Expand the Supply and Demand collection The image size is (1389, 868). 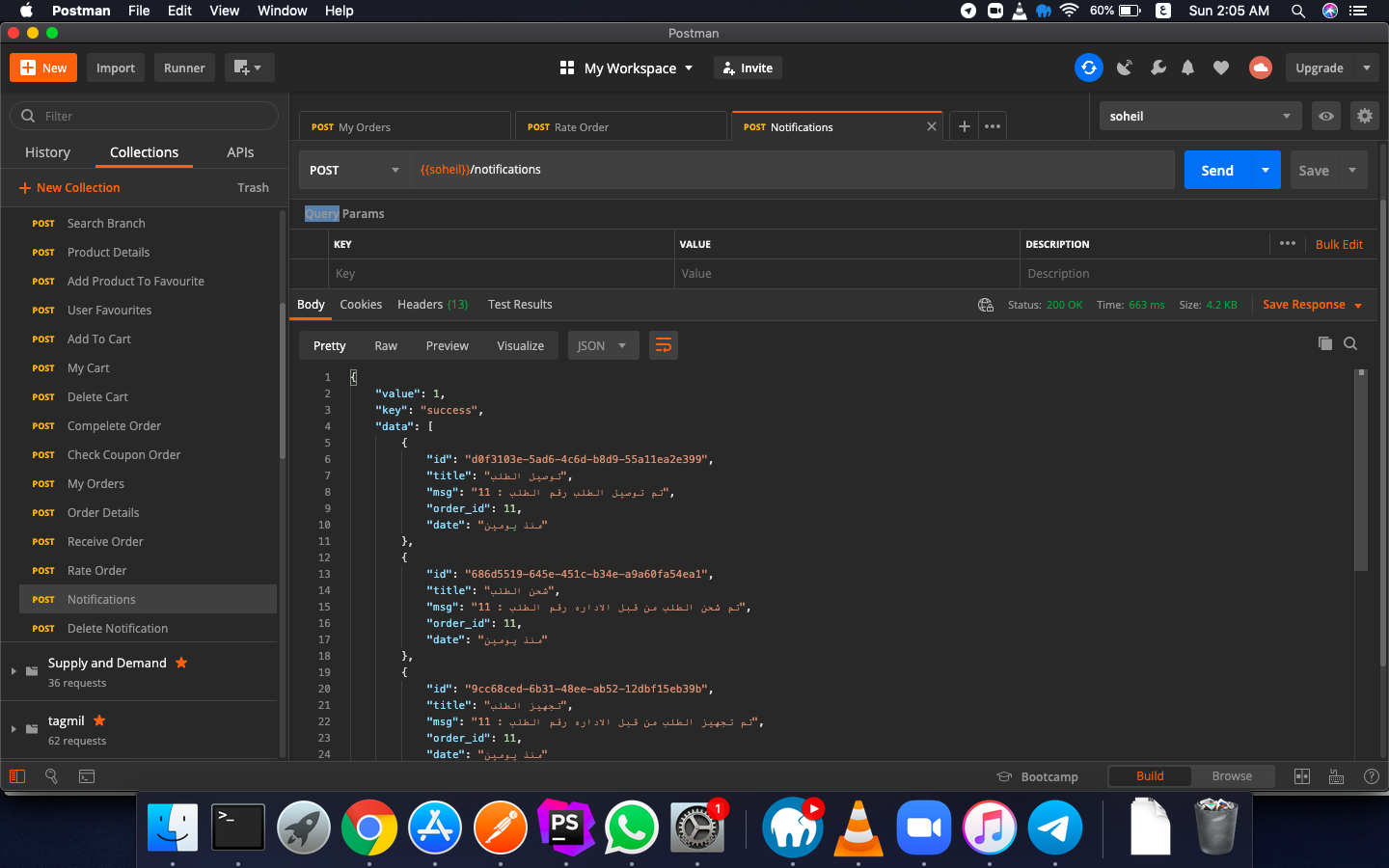point(14,671)
